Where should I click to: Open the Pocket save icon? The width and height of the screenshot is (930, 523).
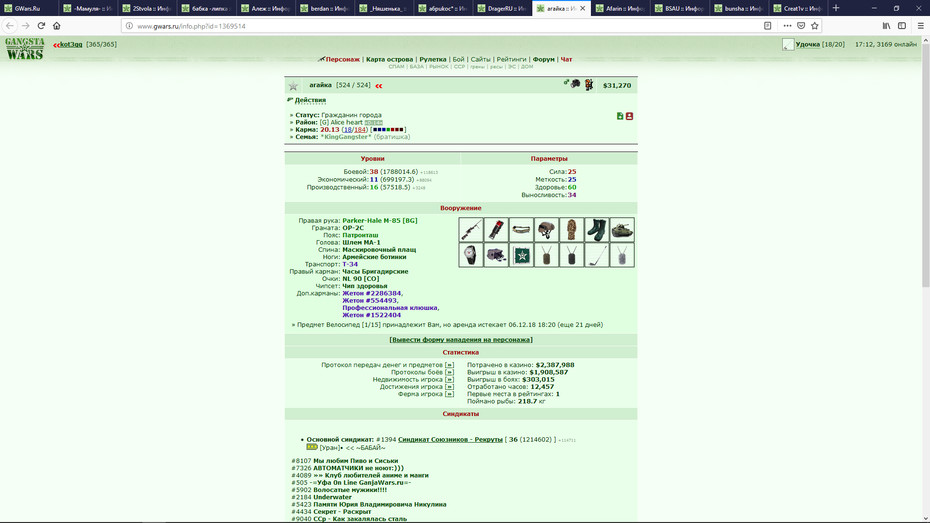[801, 25]
